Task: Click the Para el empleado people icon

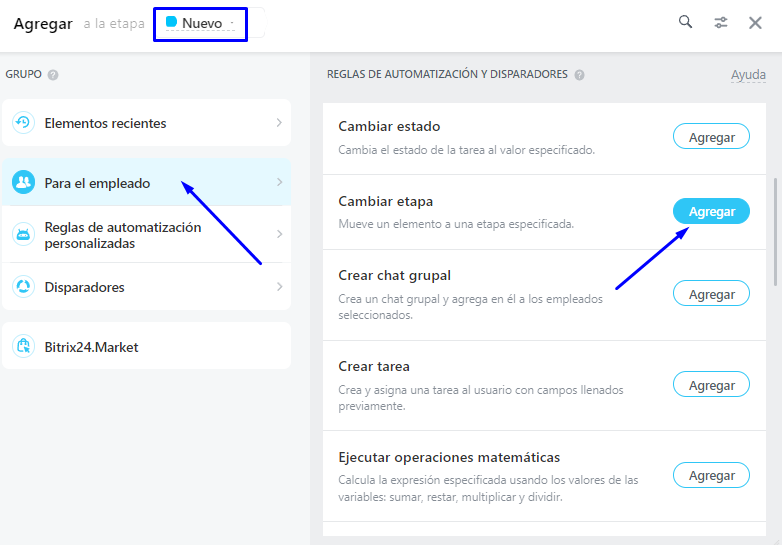Action: (23, 183)
